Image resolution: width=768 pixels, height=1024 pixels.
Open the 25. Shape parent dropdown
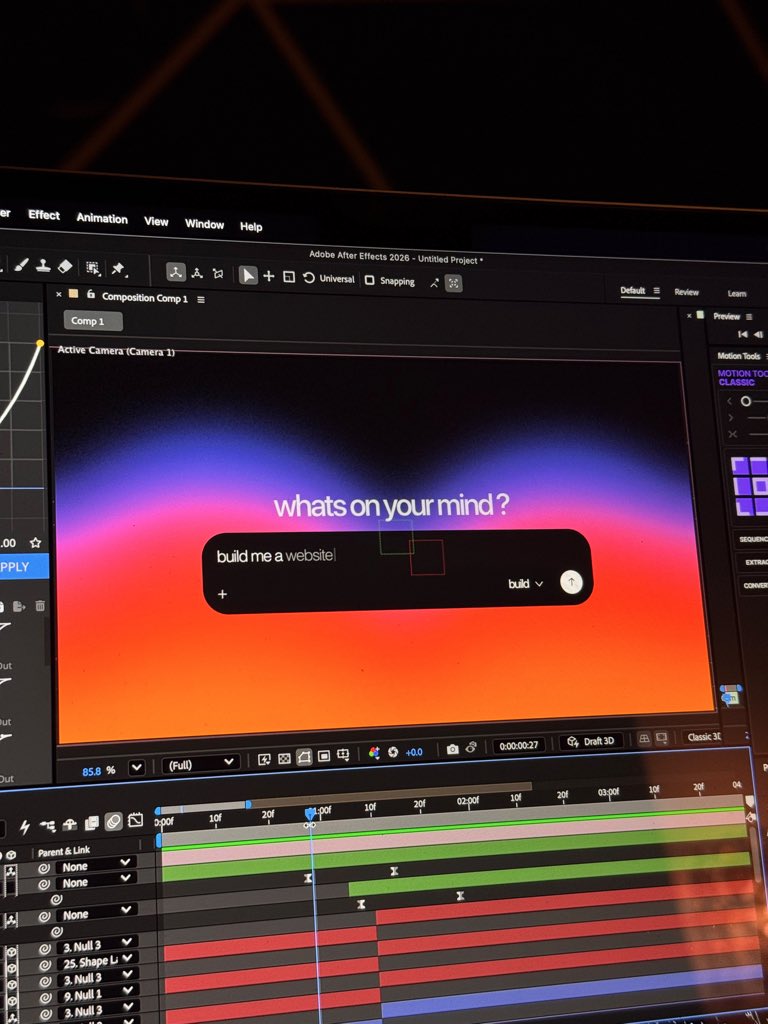(x=97, y=961)
